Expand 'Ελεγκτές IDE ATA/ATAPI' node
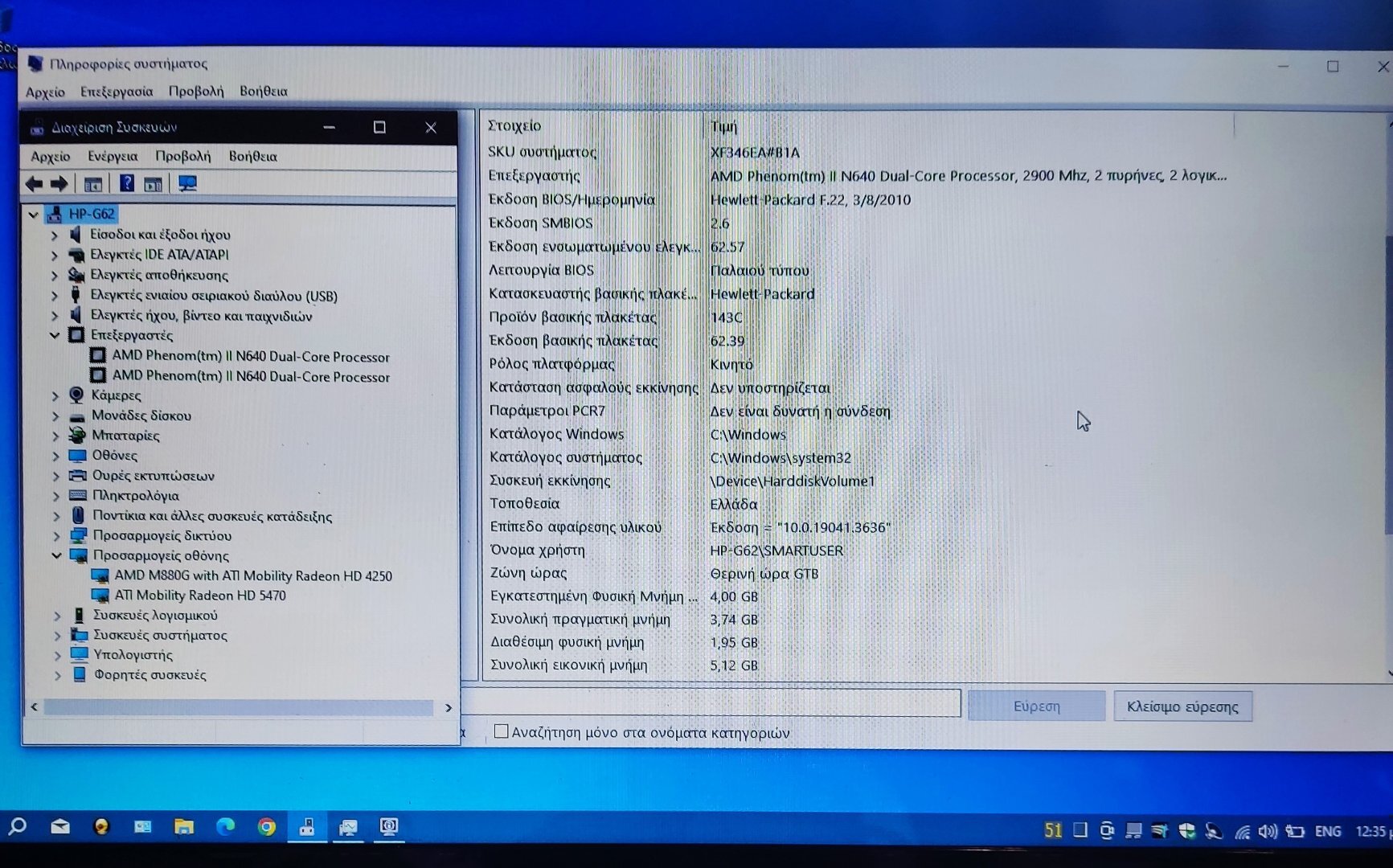The image size is (1393, 868). 55,255
